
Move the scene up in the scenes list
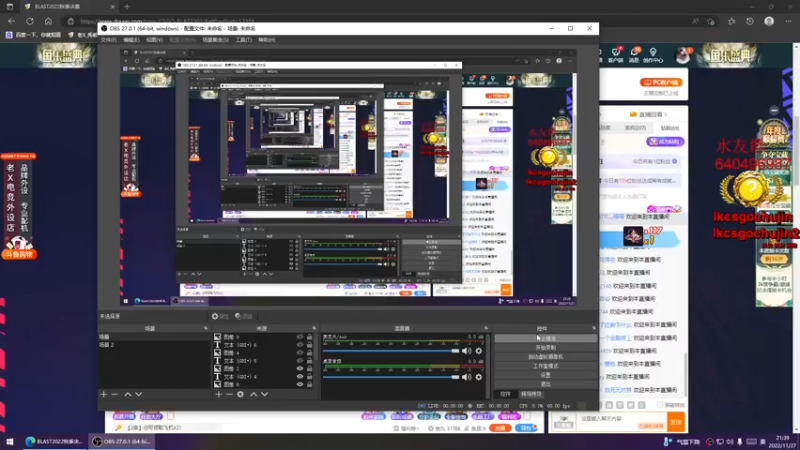click(128, 394)
